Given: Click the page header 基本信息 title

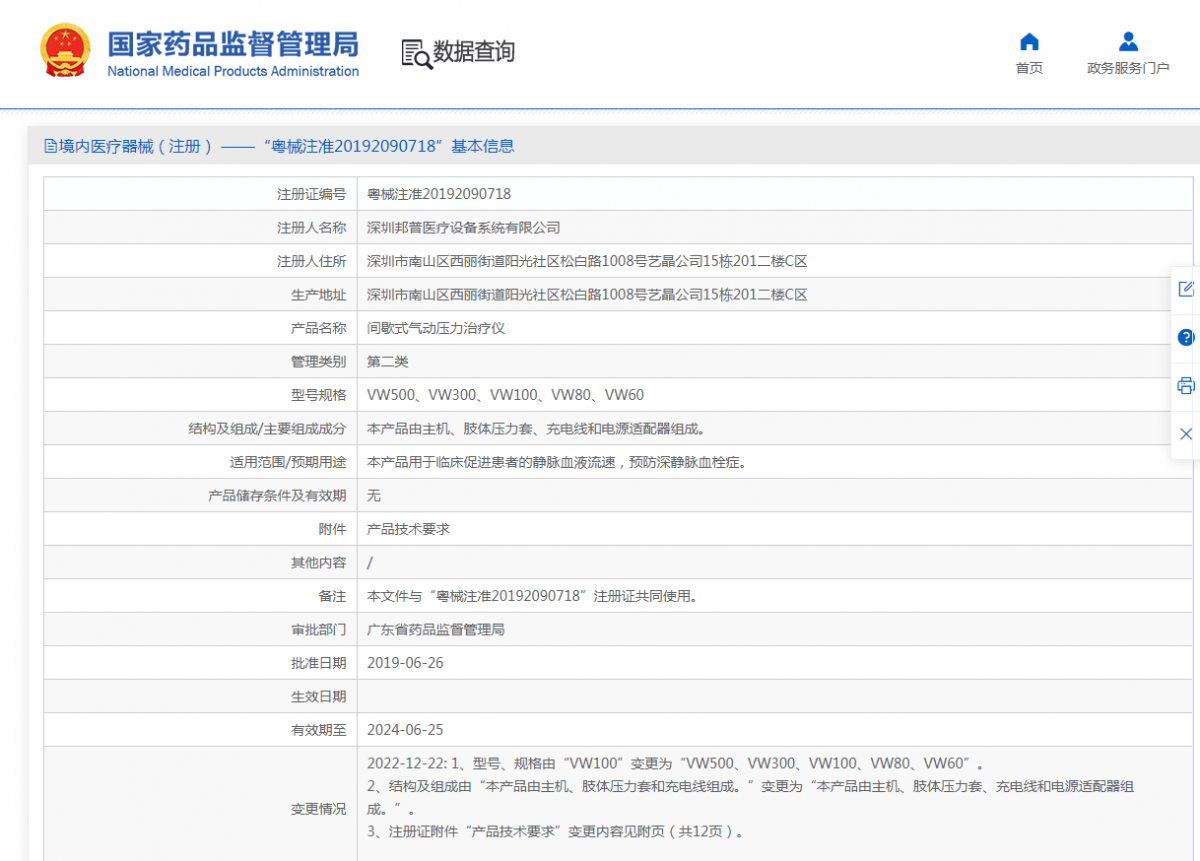Looking at the screenshot, I should [x=483, y=146].
